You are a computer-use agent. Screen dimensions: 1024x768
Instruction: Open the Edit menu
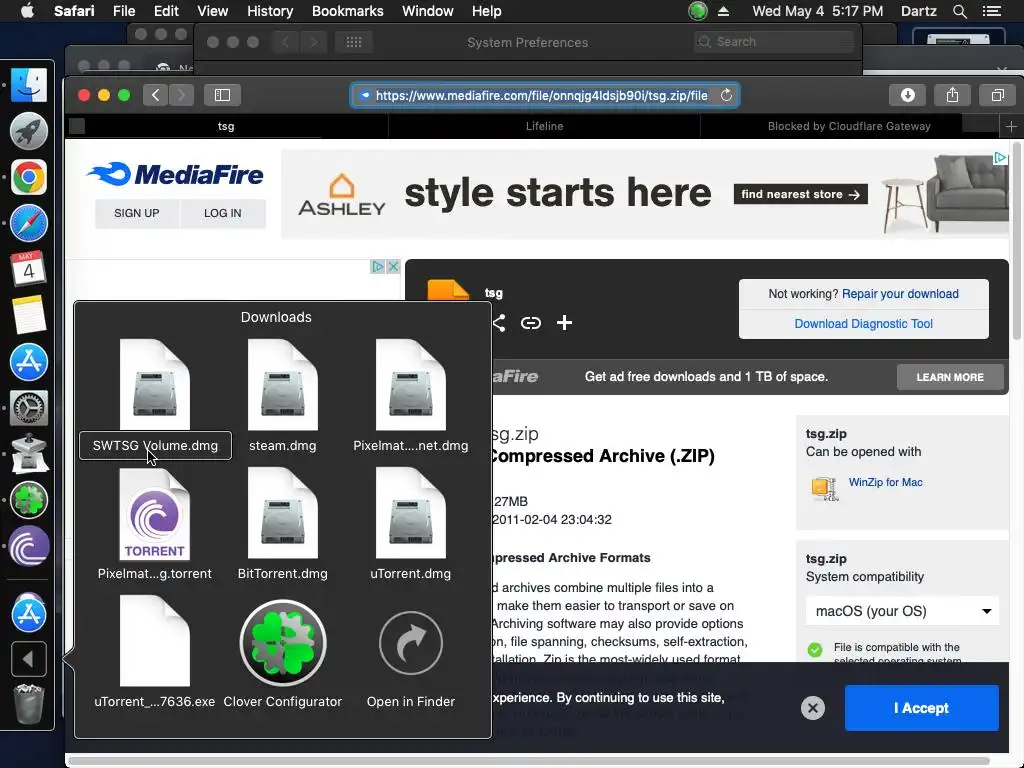(166, 11)
